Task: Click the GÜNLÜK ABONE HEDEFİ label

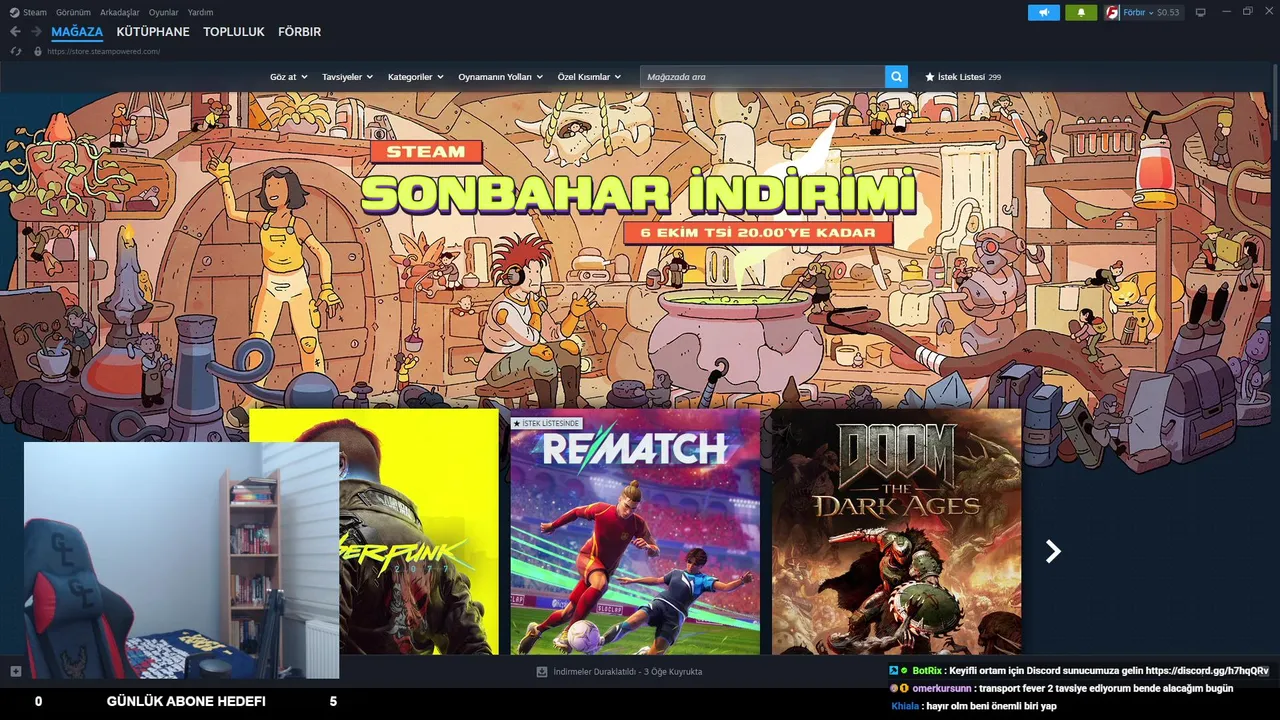Action: pyautogui.click(x=186, y=702)
